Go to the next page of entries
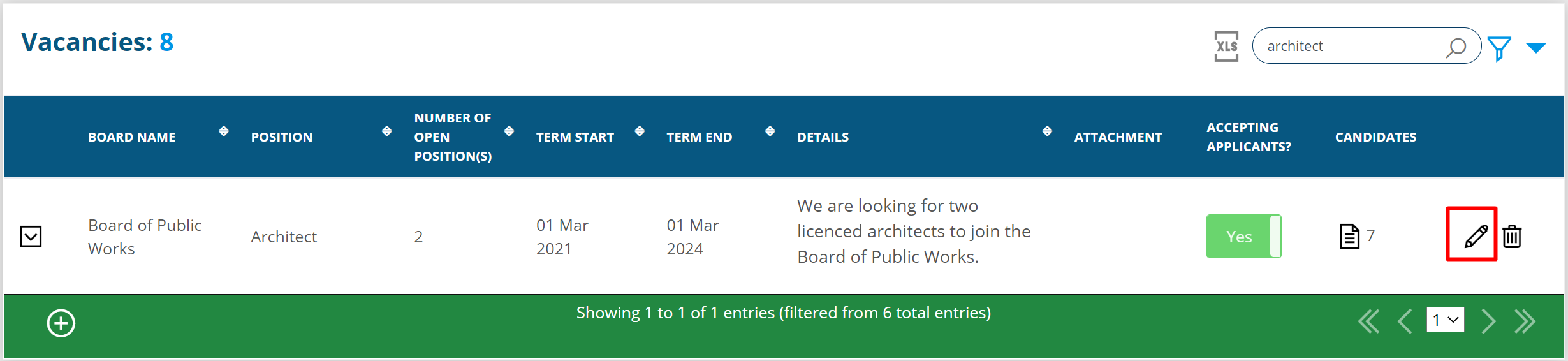This screenshot has height=361, width=1568. [x=1488, y=321]
